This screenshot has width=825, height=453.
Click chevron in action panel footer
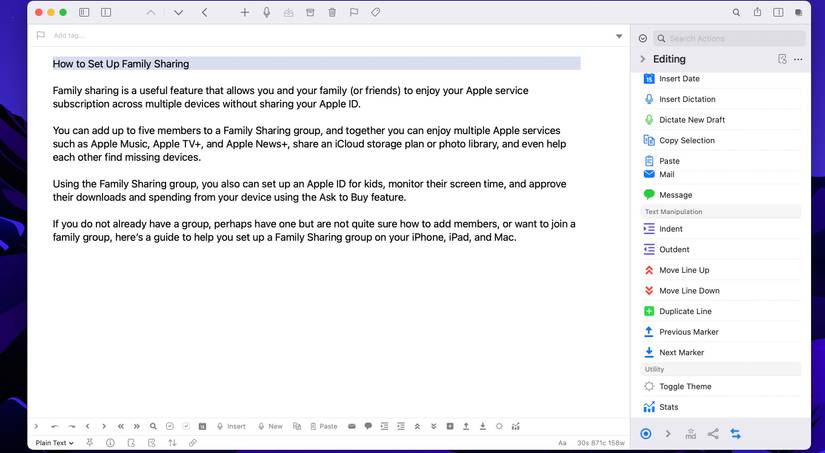pyautogui.click(x=668, y=434)
